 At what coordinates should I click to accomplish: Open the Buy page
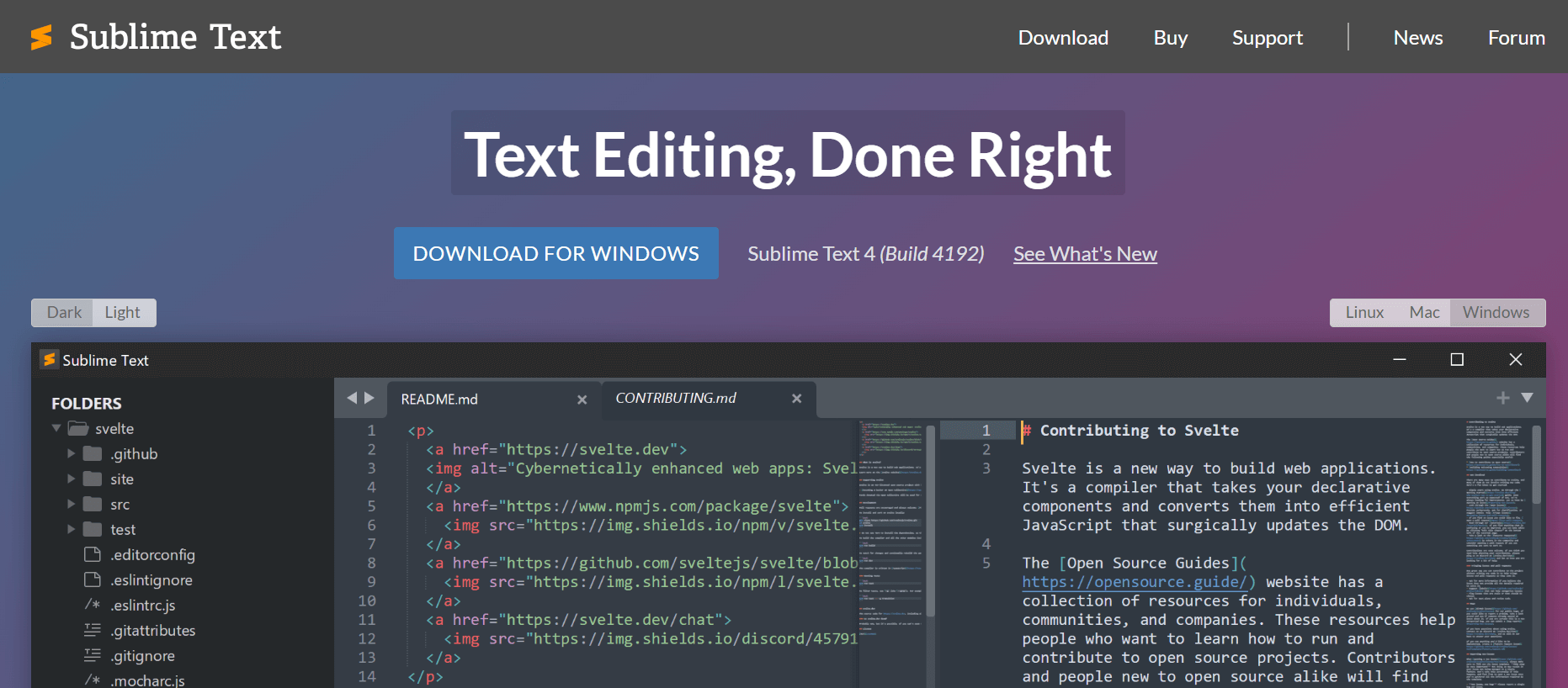(x=1170, y=38)
